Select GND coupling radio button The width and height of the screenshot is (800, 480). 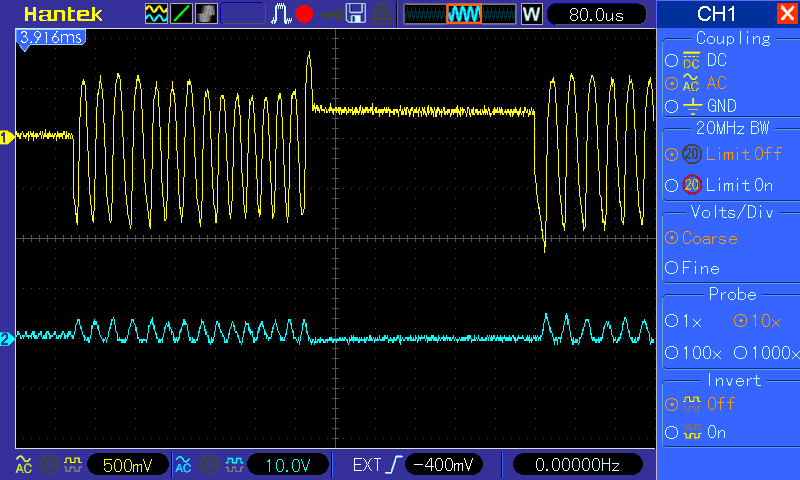pos(671,106)
